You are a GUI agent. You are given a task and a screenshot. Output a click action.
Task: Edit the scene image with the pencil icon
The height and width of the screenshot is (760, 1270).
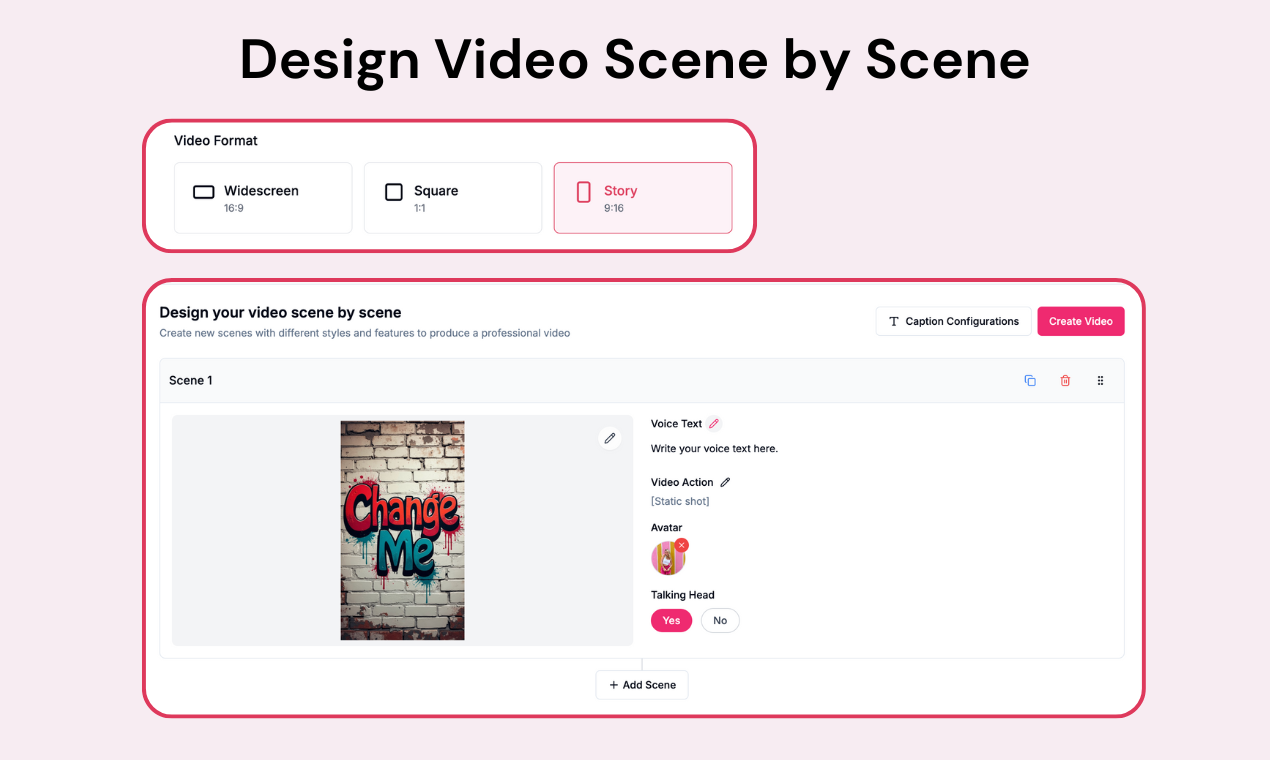(609, 438)
